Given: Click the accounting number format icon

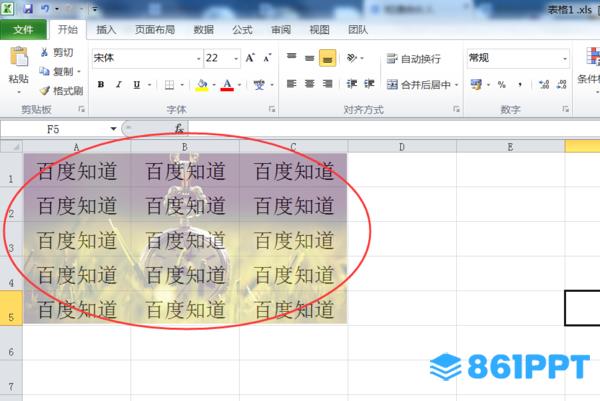Looking at the screenshot, I should point(476,85).
